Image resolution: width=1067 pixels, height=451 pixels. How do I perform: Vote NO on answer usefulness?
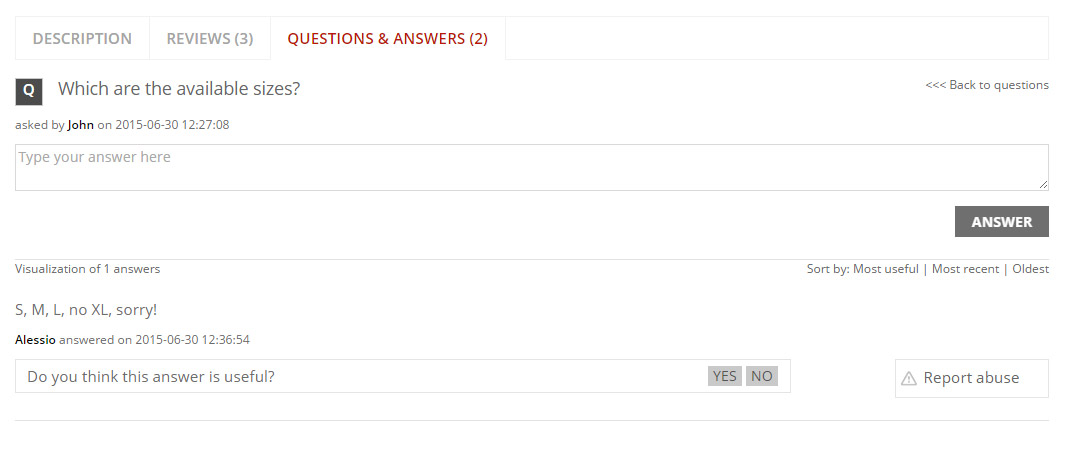click(x=762, y=376)
